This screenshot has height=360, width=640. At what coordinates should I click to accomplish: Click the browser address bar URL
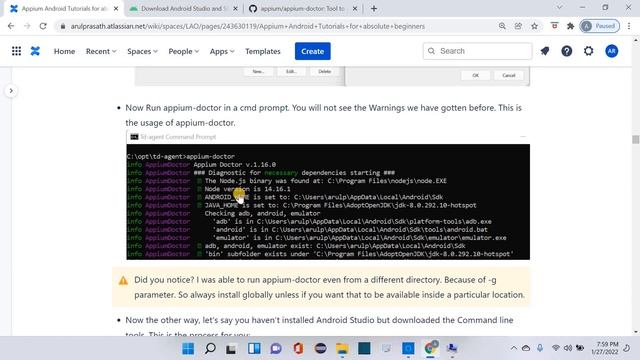[248, 26]
